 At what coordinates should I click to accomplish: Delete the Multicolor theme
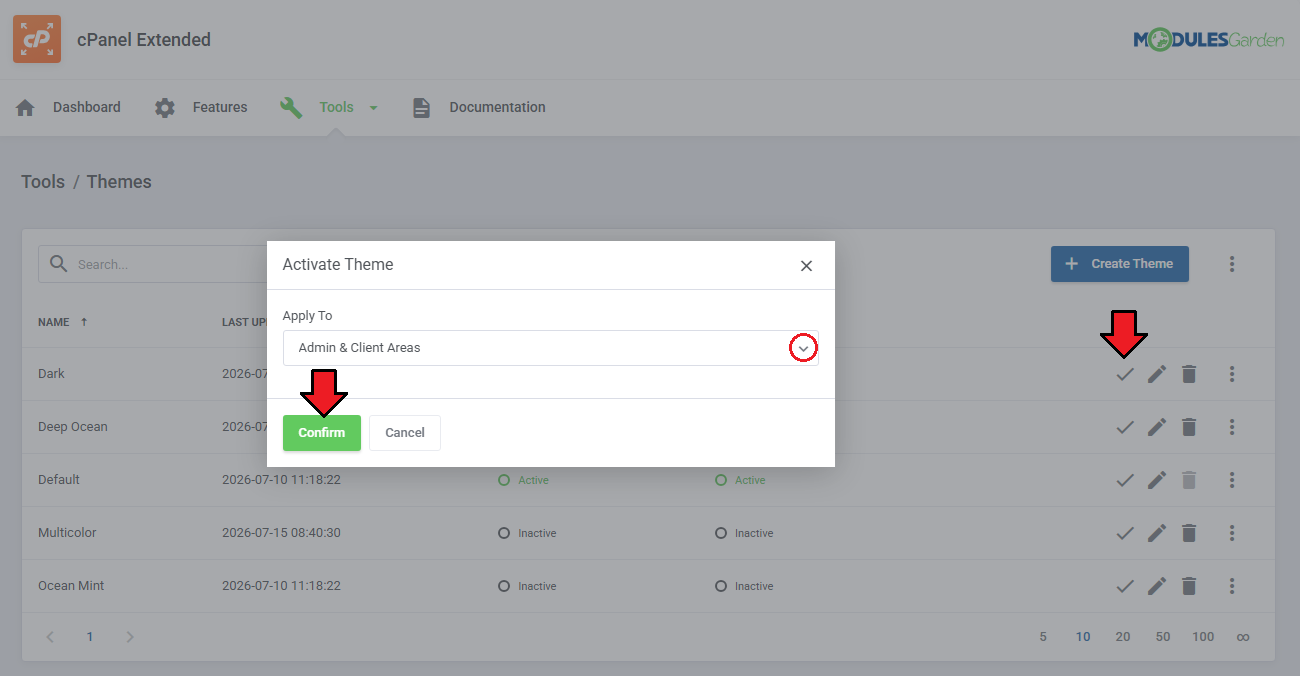pyautogui.click(x=1189, y=533)
